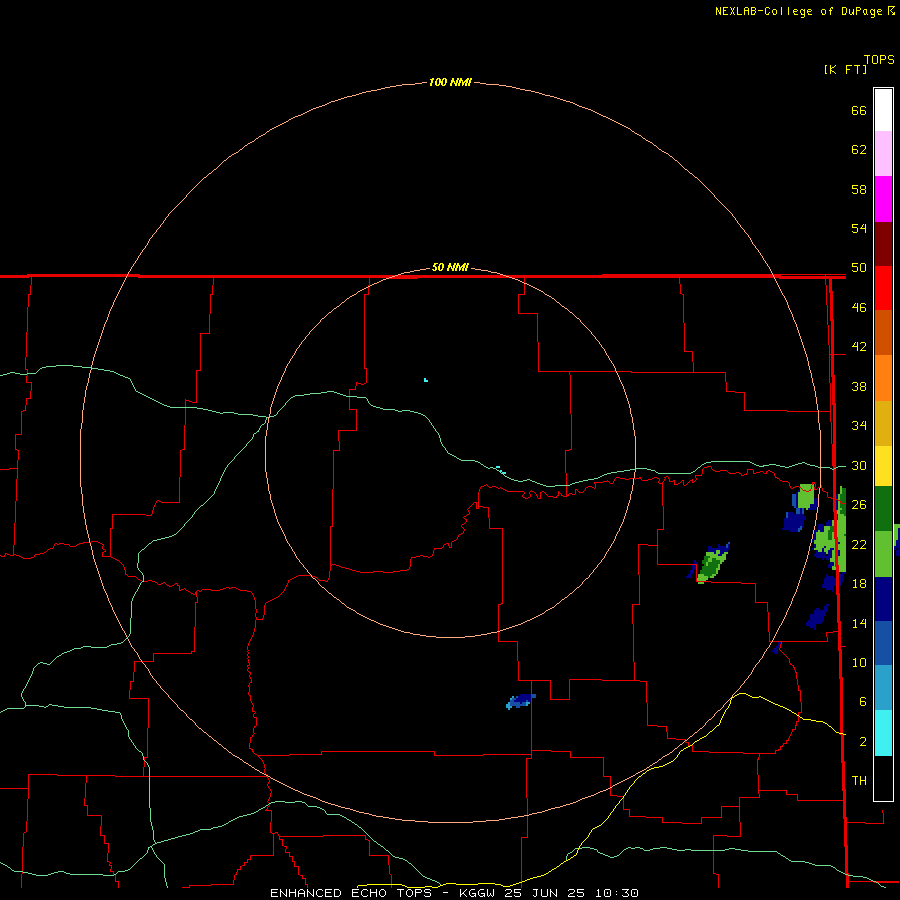Click the '30' legend value
Viewport: 900px width, 900px height.
pyautogui.click(x=859, y=465)
